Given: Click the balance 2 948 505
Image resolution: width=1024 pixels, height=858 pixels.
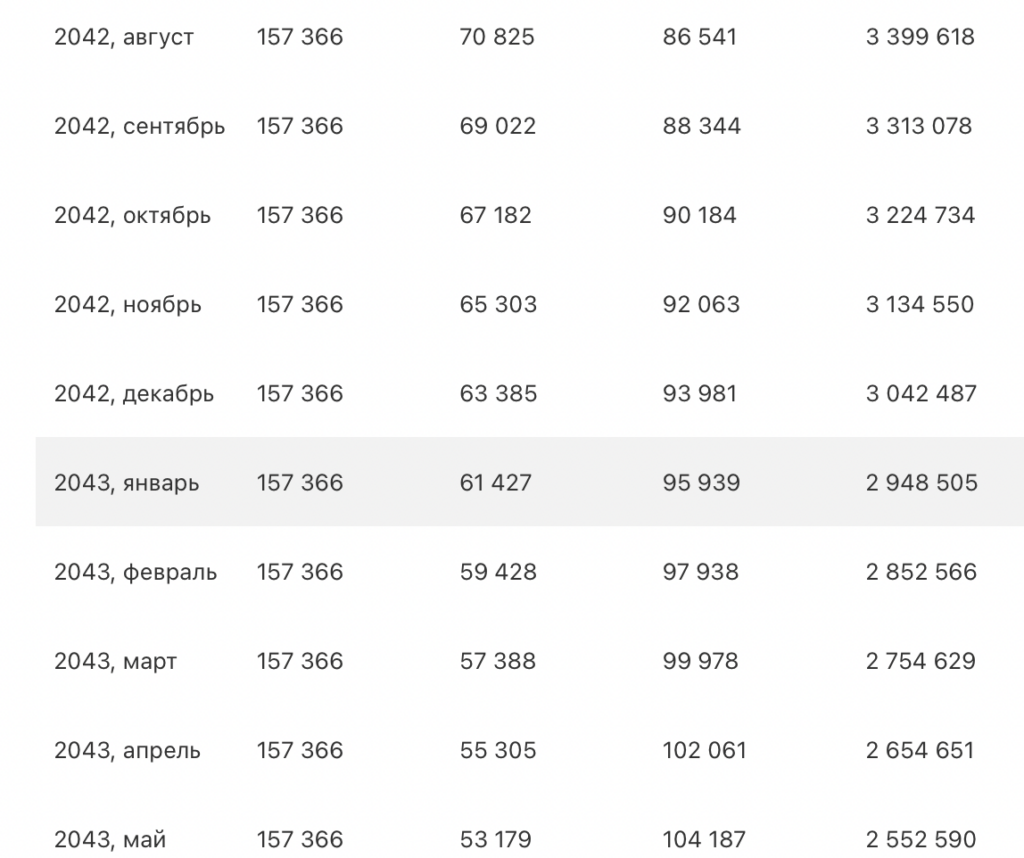Looking at the screenshot, I should tap(921, 483).
